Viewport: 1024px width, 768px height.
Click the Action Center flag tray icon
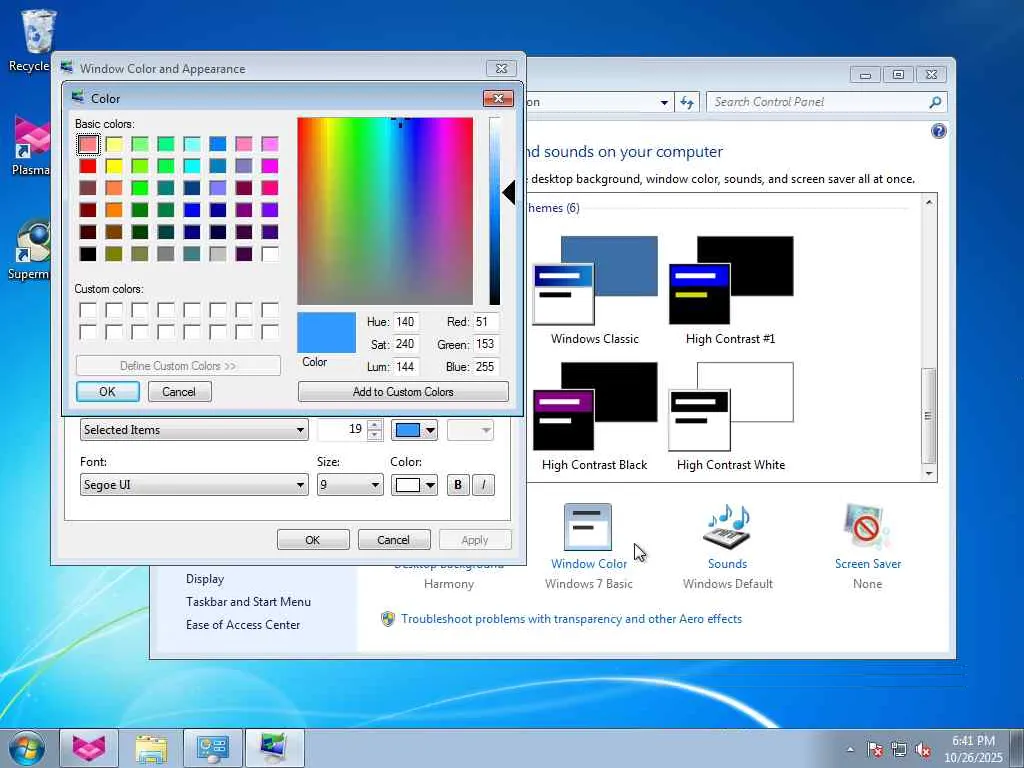875,750
